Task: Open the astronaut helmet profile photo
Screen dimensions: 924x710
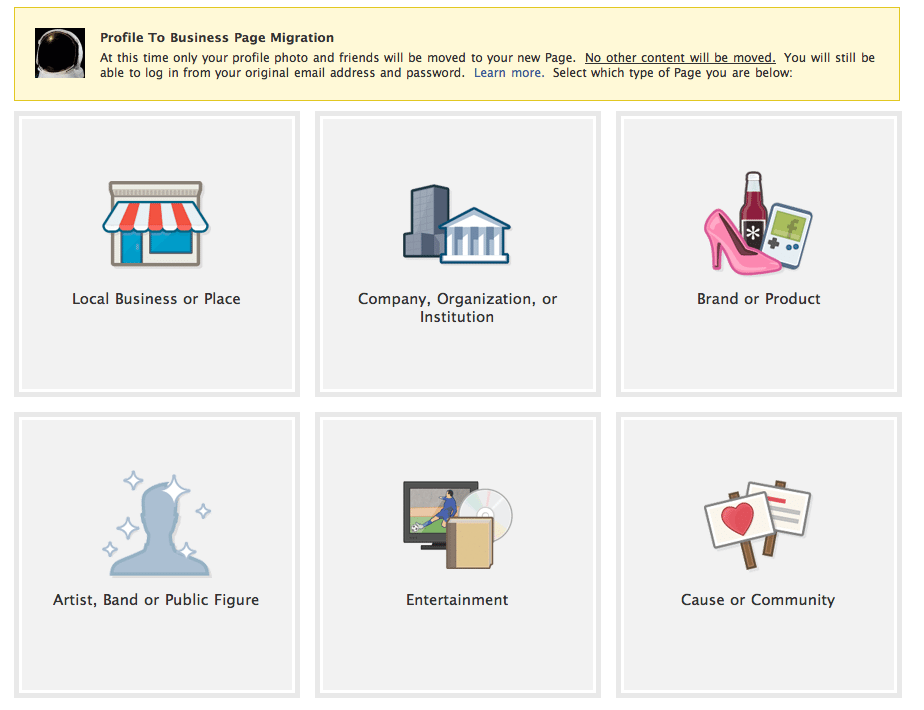Action: 60,53
